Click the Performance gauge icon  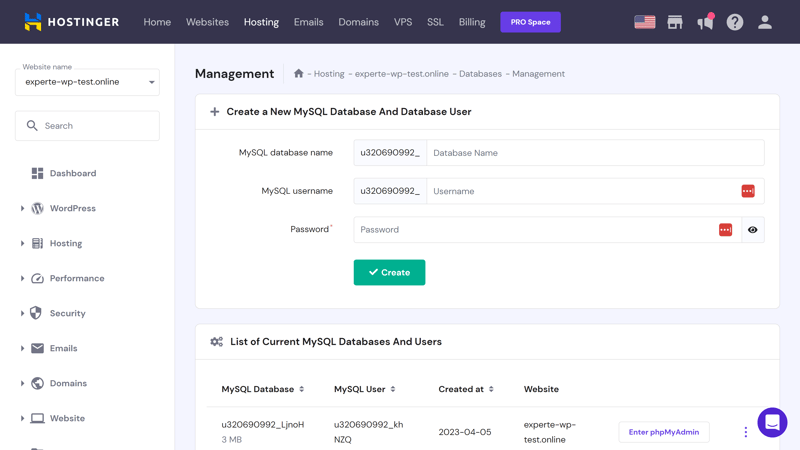tap(37, 278)
